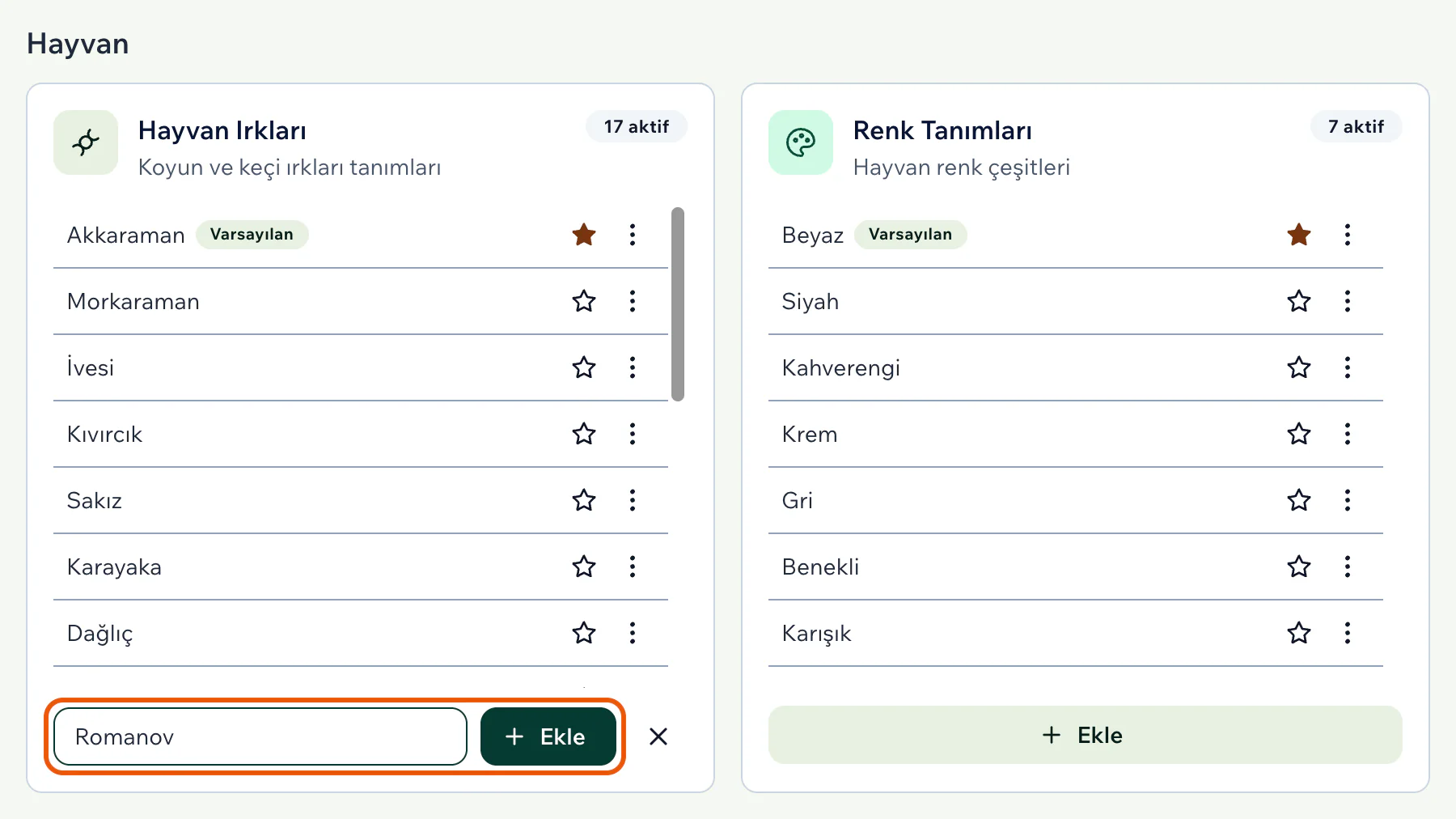The image size is (1456, 819).
Task: Toggle the star for Kahverengi color
Action: (x=1299, y=367)
